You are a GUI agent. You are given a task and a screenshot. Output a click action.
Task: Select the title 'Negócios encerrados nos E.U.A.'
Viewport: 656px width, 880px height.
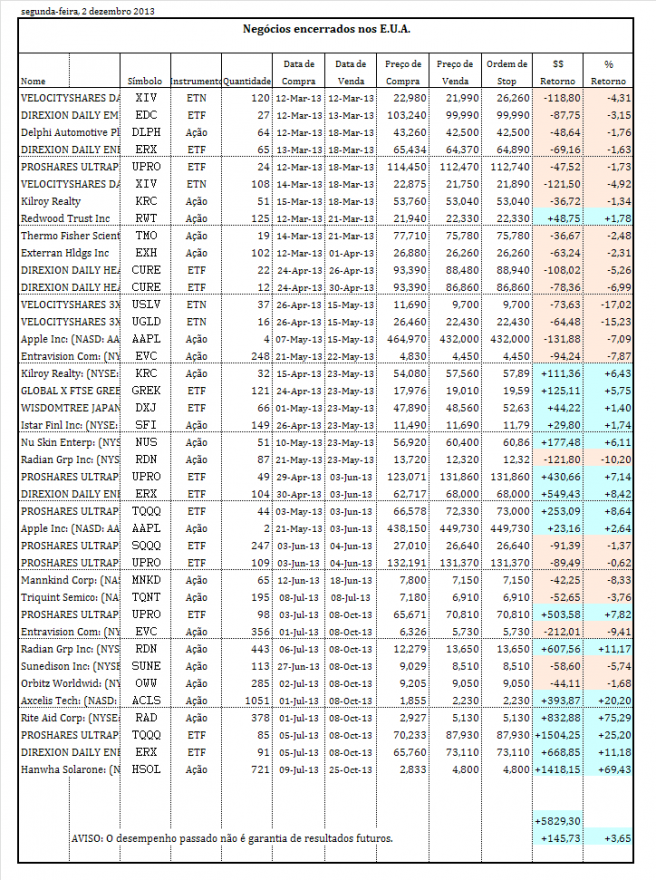click(x=326, y=29)
